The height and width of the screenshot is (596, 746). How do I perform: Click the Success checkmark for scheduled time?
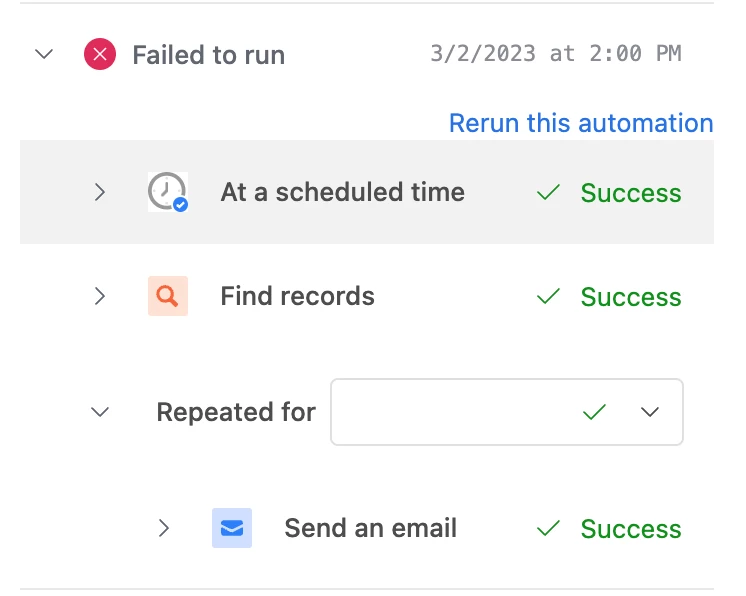[547, 193]
